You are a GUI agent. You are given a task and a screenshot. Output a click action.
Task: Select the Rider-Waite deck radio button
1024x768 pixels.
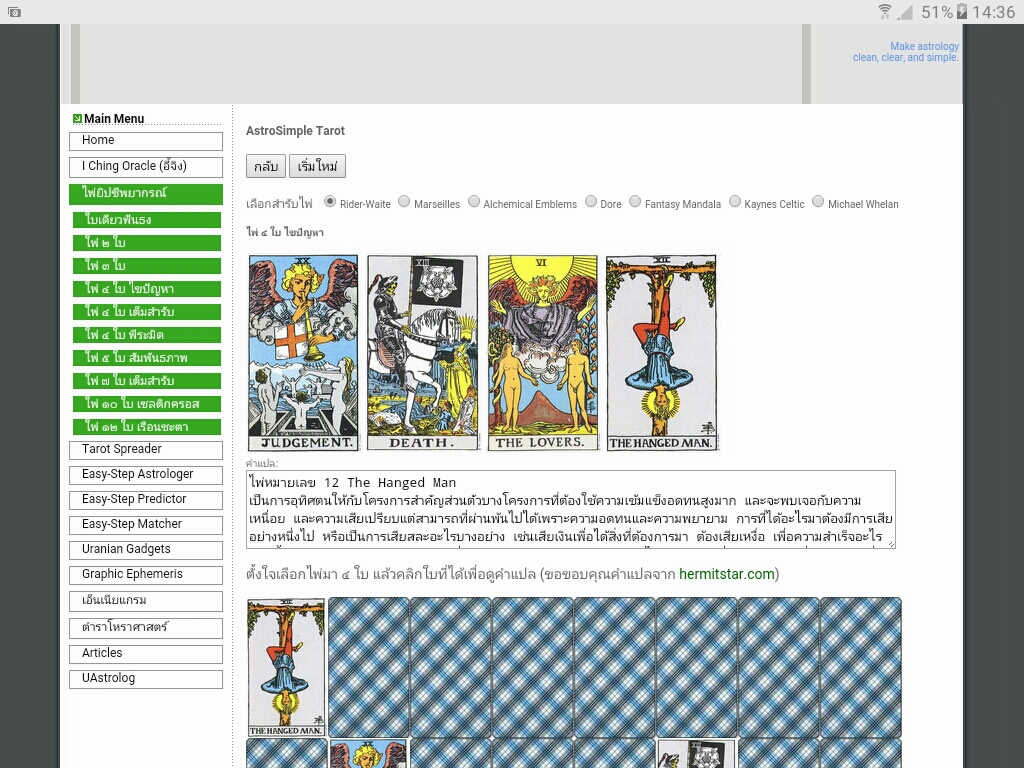pos(330,202)
